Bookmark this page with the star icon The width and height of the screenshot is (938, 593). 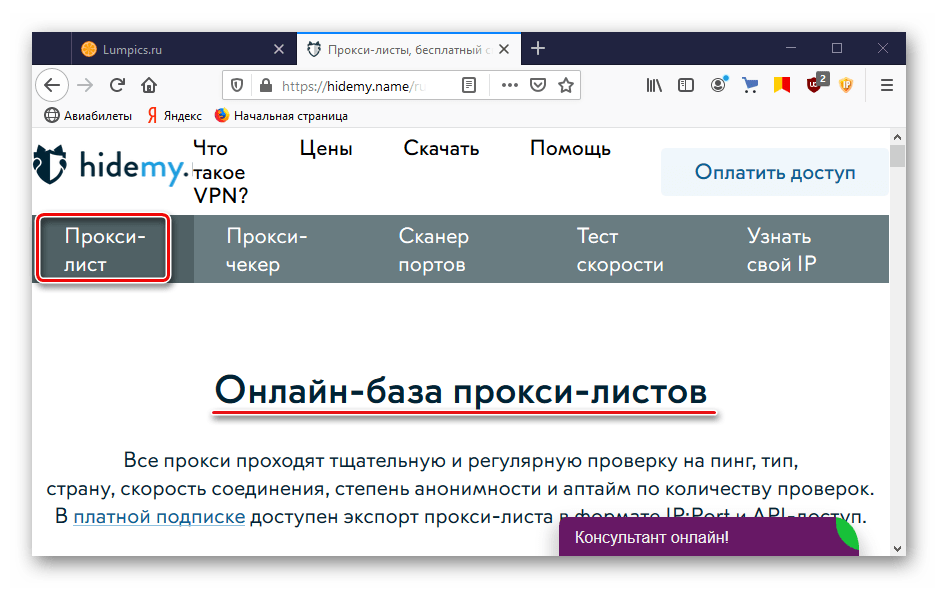click(x=566, y=86)
